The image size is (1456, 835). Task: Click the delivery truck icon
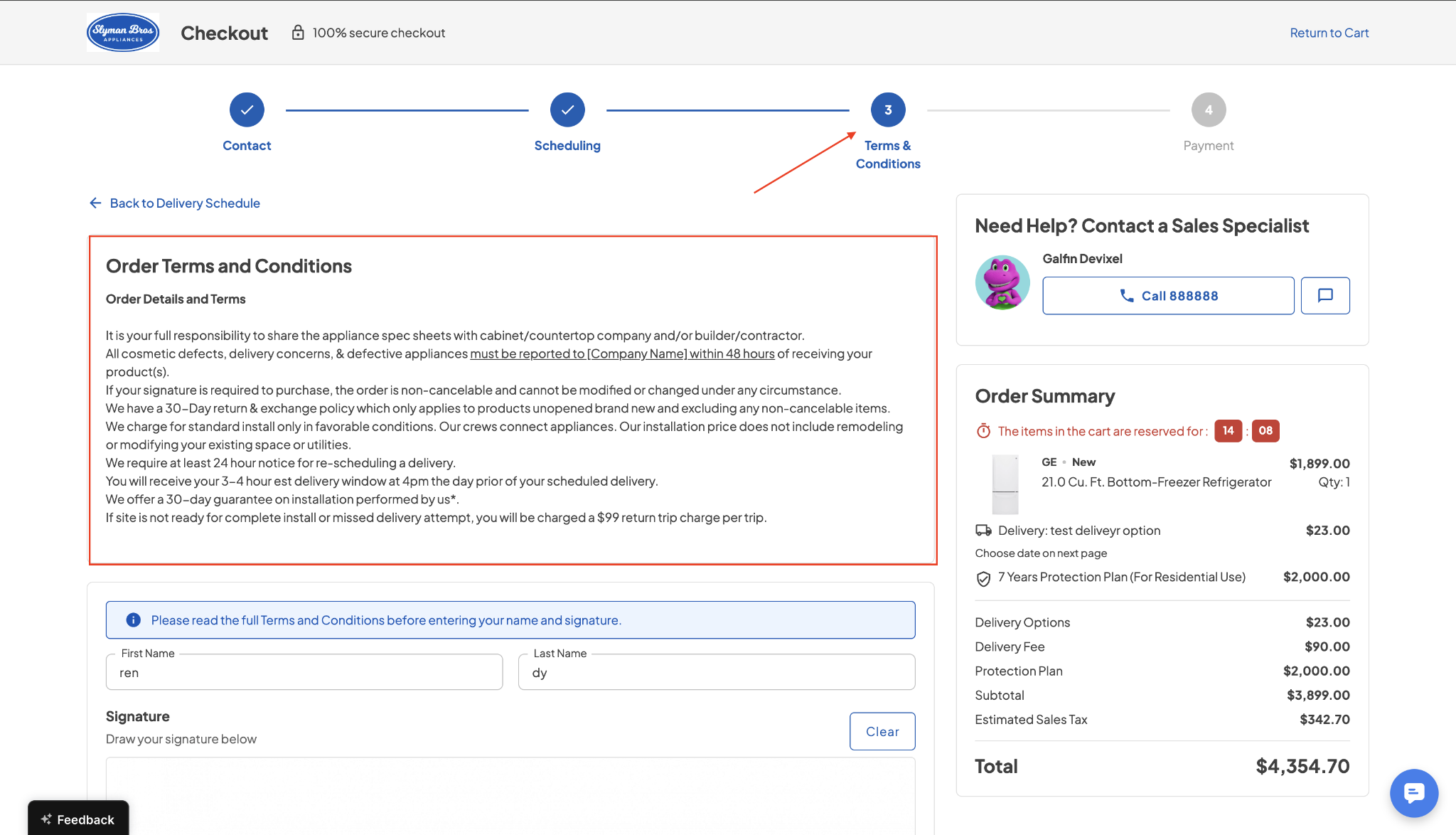click(983, 530)
